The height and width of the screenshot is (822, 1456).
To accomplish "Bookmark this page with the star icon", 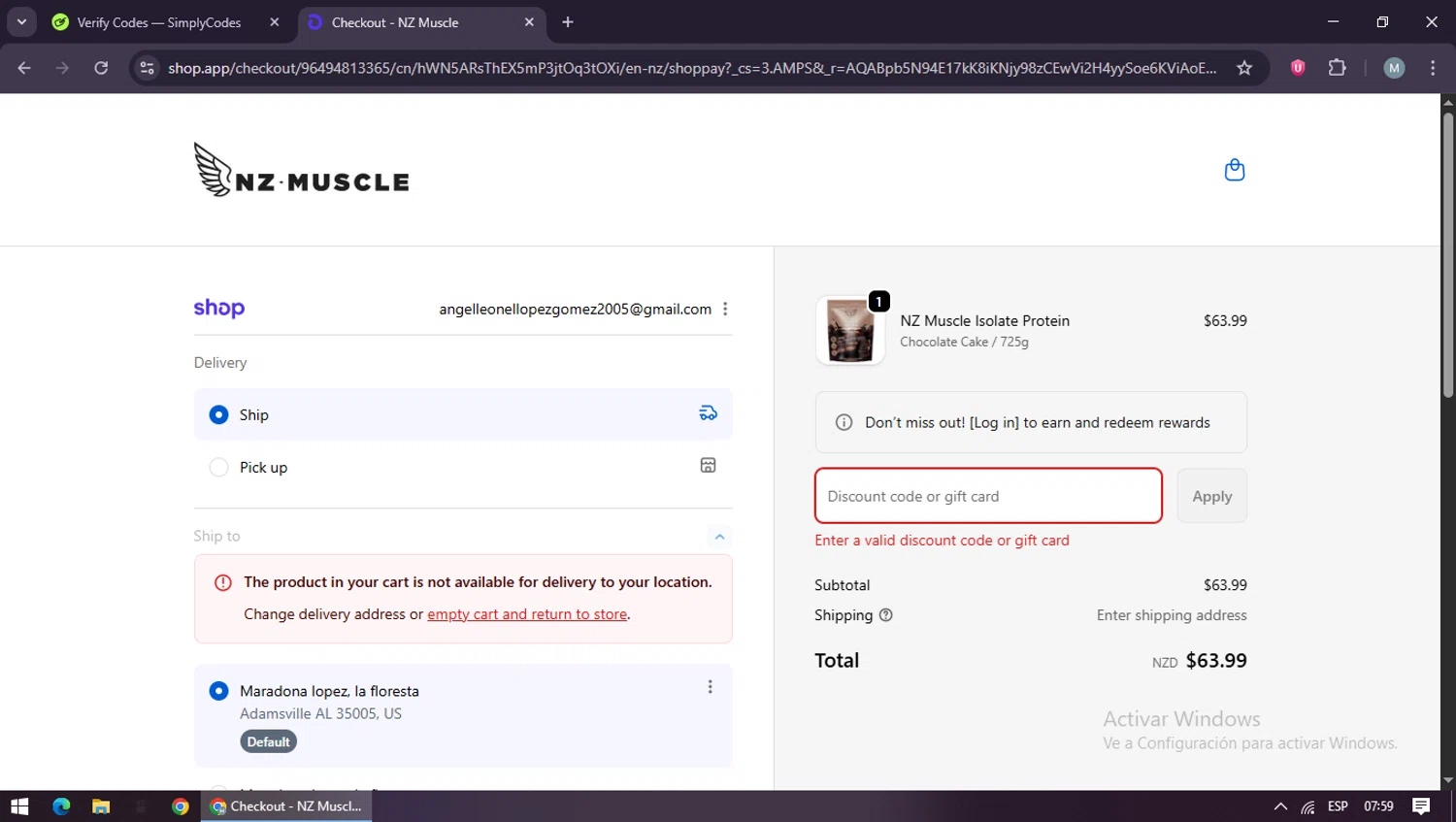I will [1244, 68].
